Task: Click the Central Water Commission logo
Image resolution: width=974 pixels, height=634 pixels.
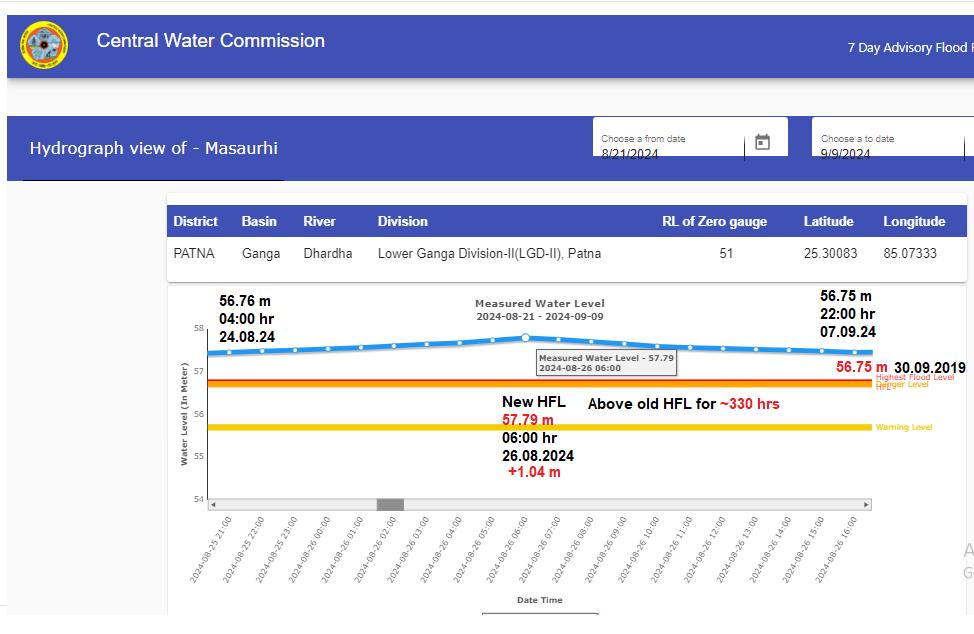Action: coord(45,46)
